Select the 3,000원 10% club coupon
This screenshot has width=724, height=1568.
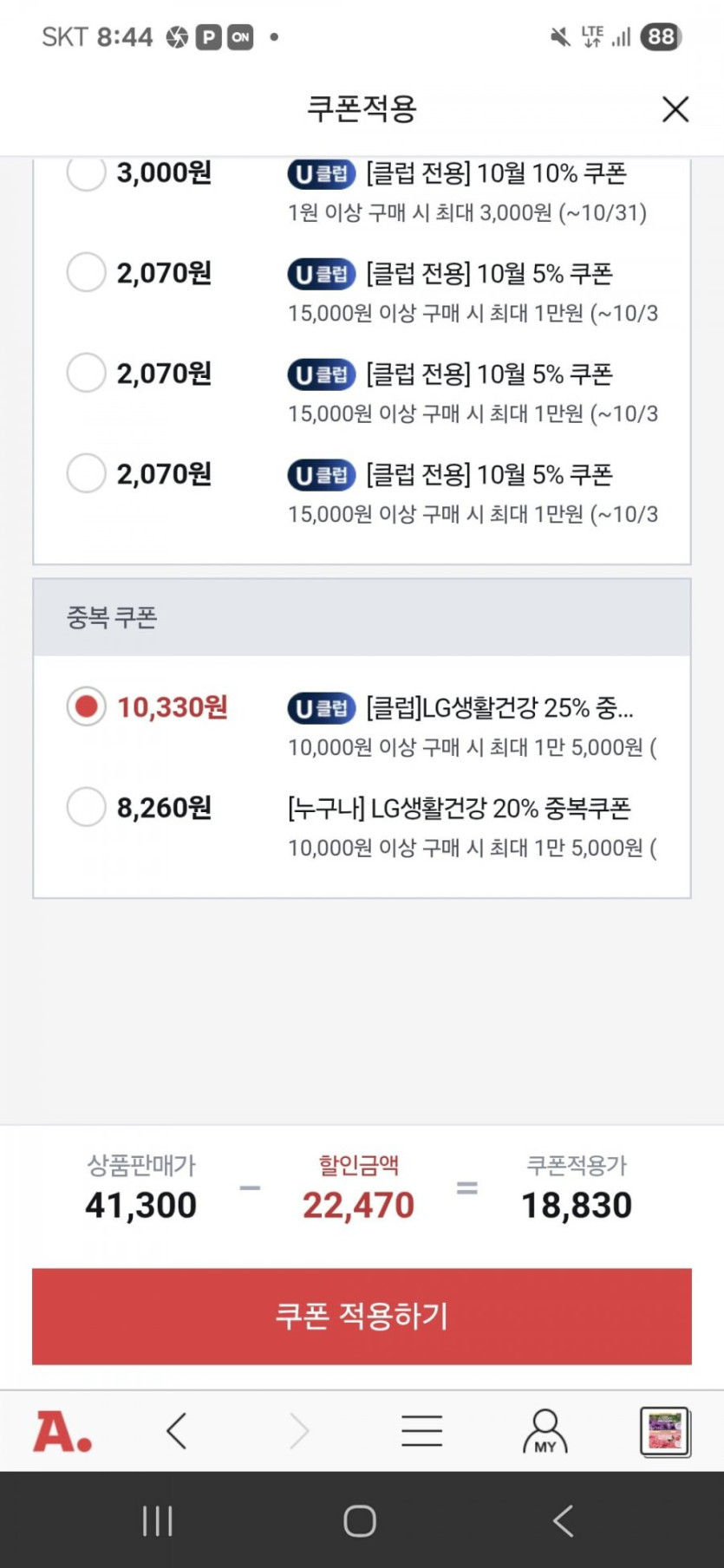tap(86, 172)
